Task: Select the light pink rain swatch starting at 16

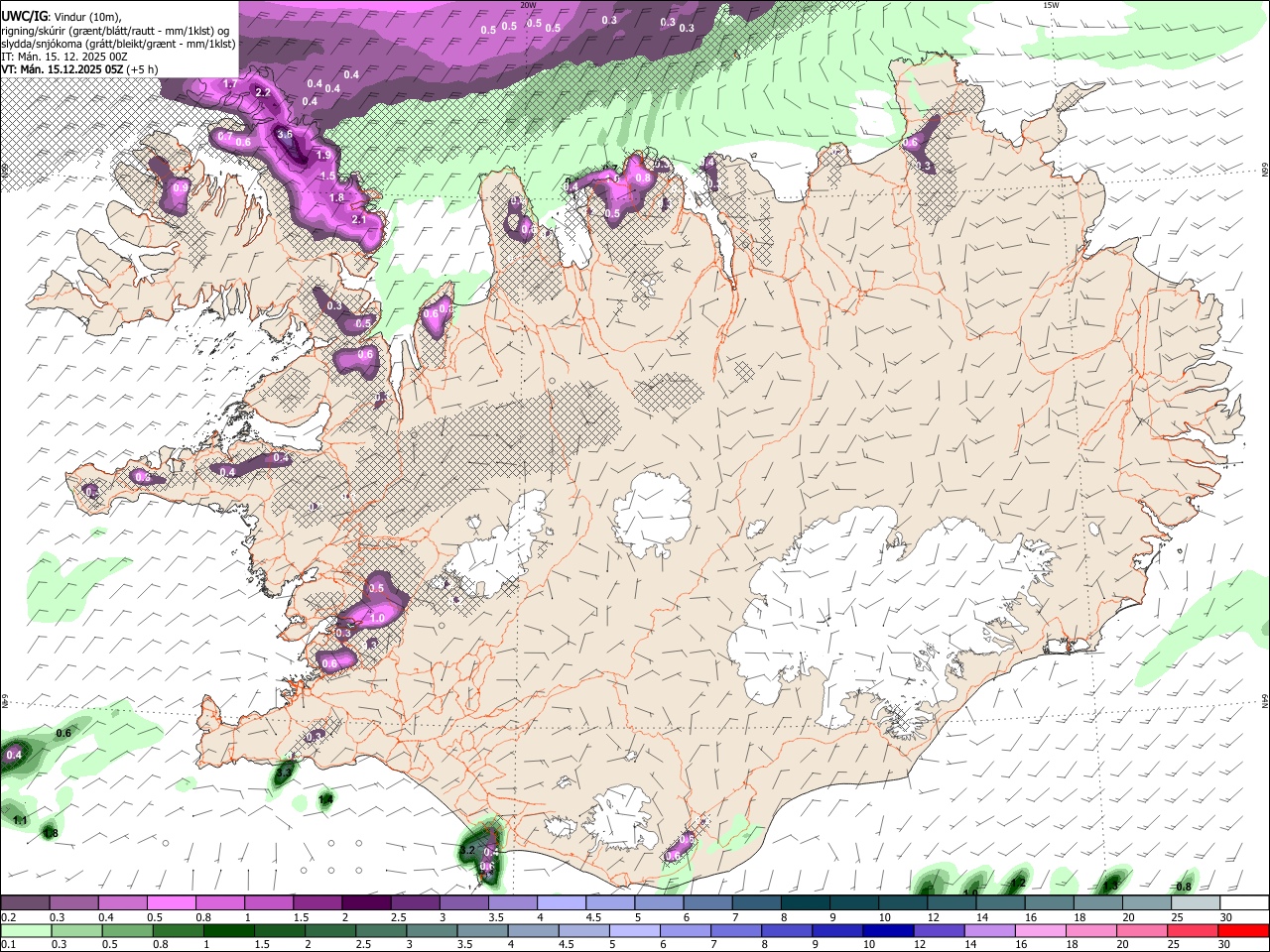Action: 1040,930
